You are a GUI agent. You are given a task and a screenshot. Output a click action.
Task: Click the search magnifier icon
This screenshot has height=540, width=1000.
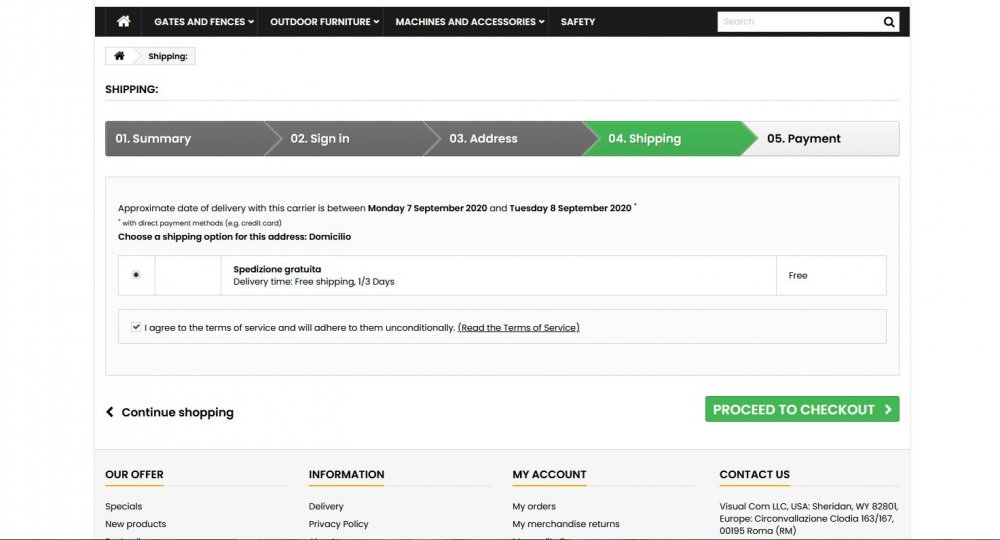(x=888, y=22)
